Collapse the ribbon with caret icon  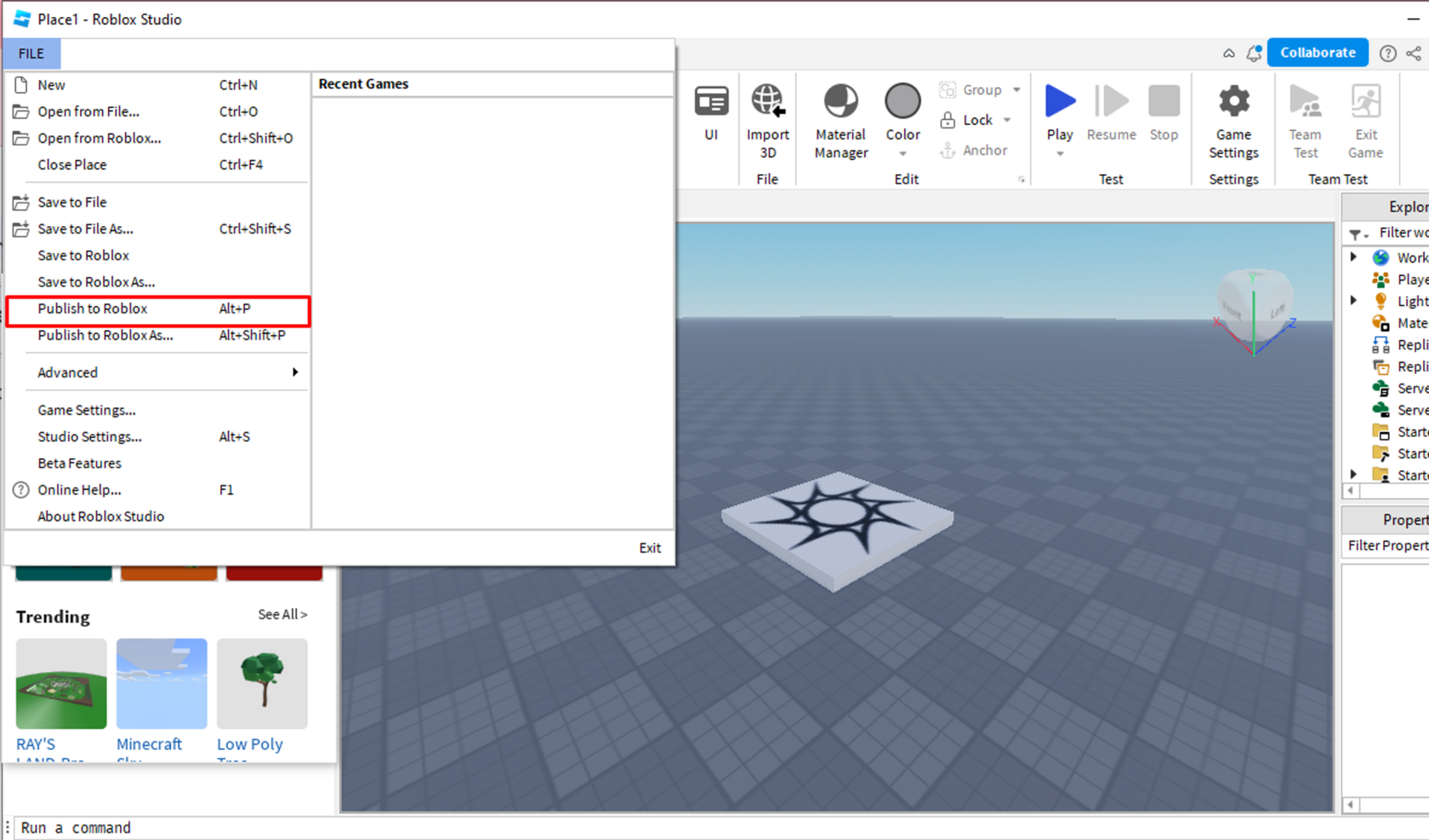pos(1229,53)
